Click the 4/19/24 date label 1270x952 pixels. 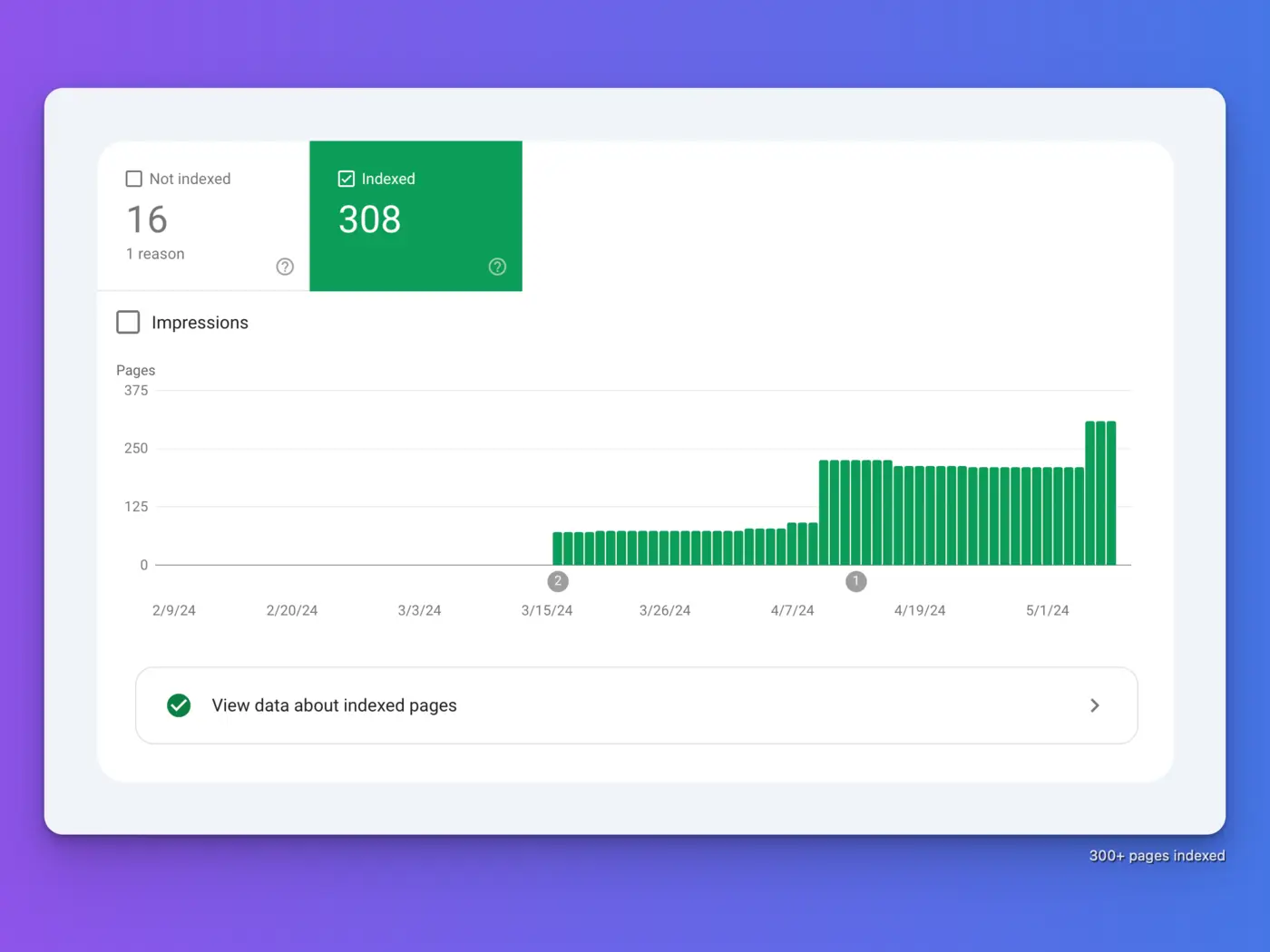pos(920,610)
